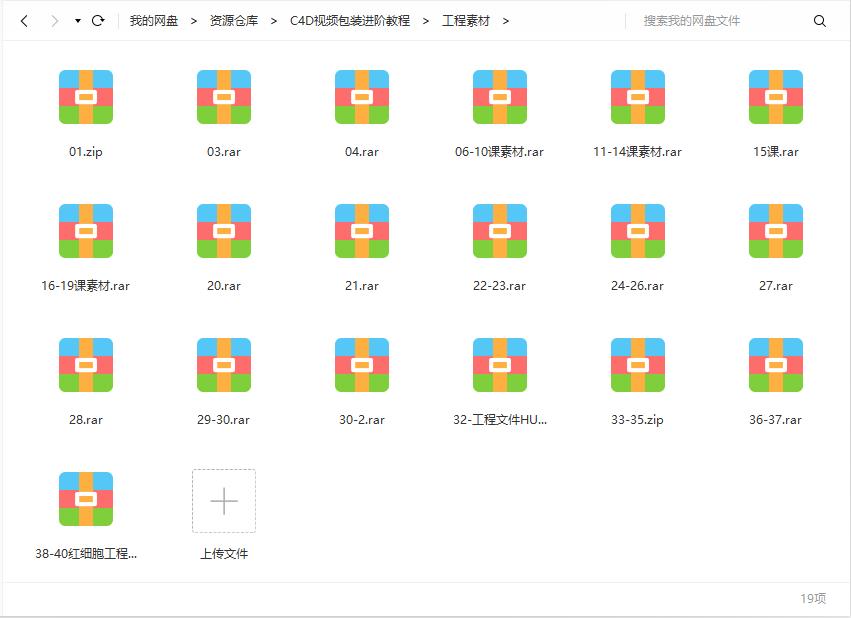Select the 32-工程文件HU... archive icon
This screenshot has height=618, width=851.
pyautogui.click(x=500, y=365)
